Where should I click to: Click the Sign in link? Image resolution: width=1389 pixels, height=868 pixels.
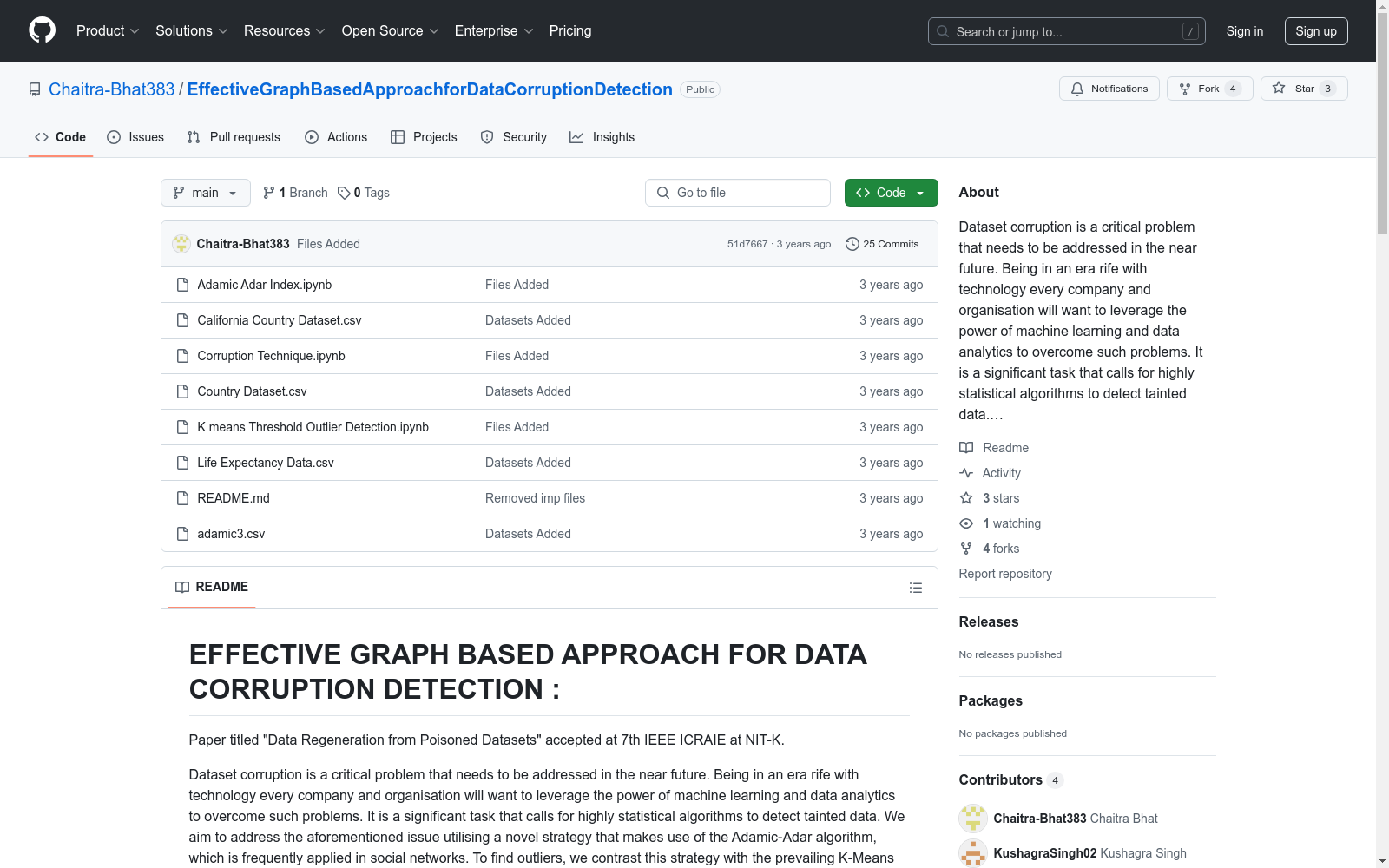(1245, 31)
